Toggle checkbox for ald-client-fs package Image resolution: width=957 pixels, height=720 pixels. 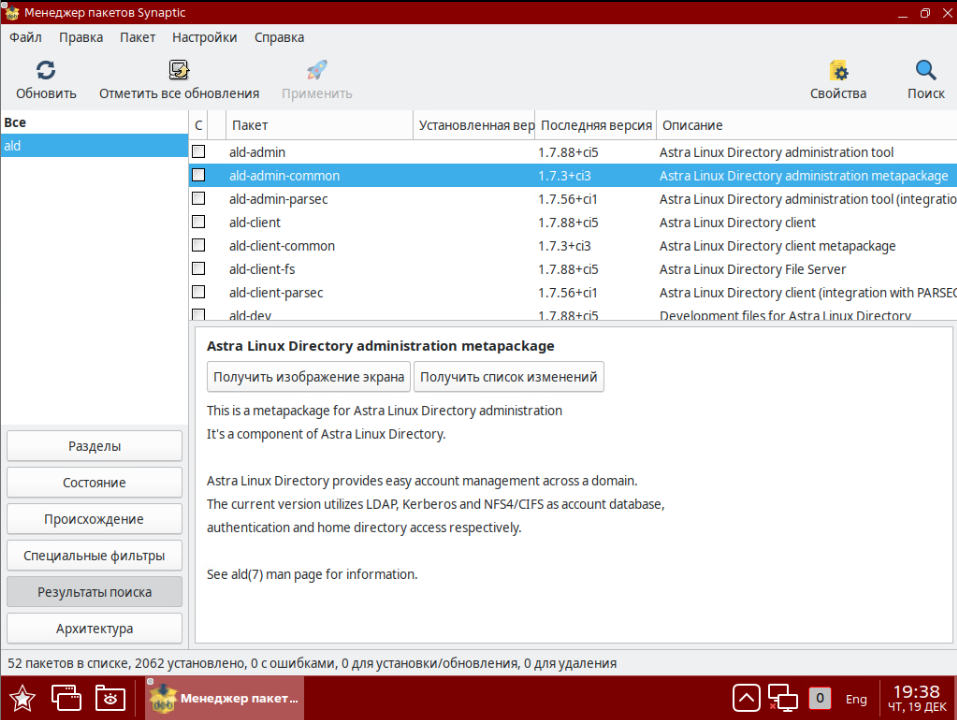(x=198, y=268)
